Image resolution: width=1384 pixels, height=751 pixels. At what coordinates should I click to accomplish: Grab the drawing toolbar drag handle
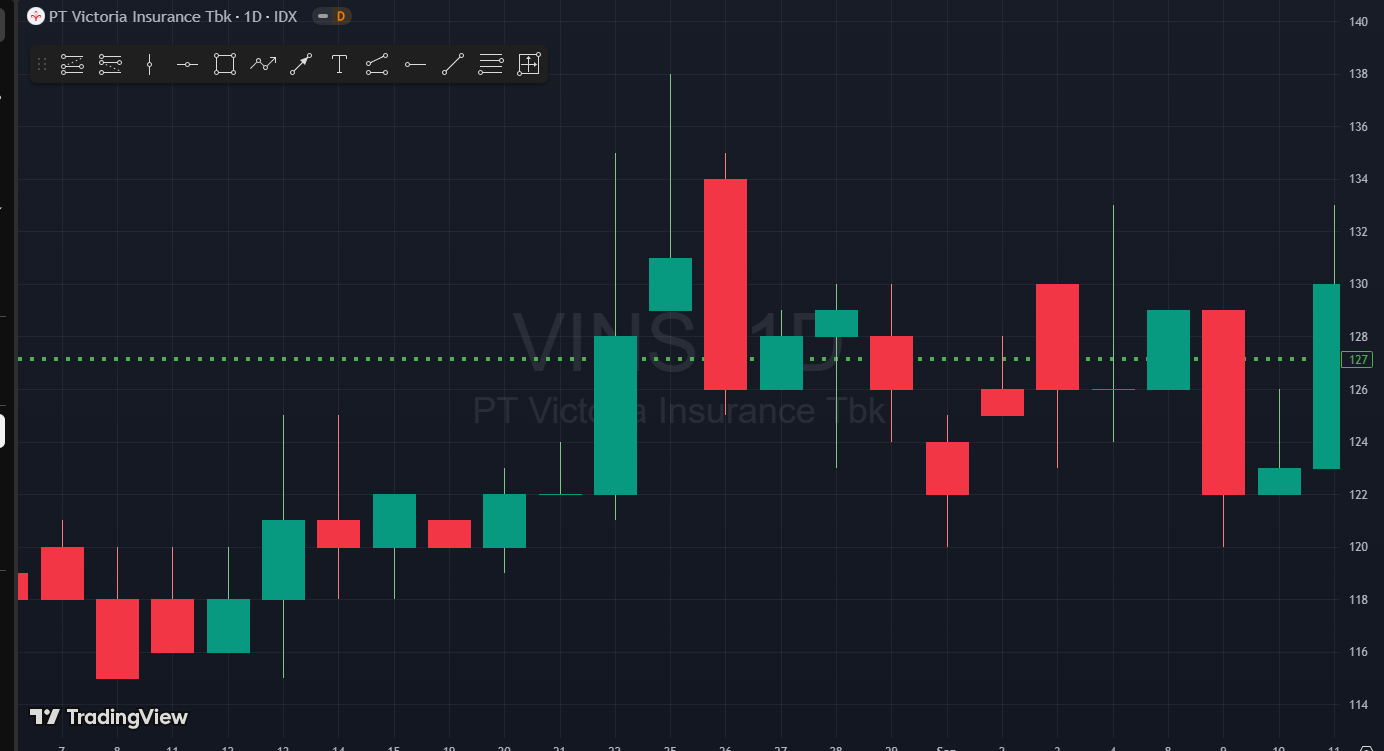[x=42, y=65]
